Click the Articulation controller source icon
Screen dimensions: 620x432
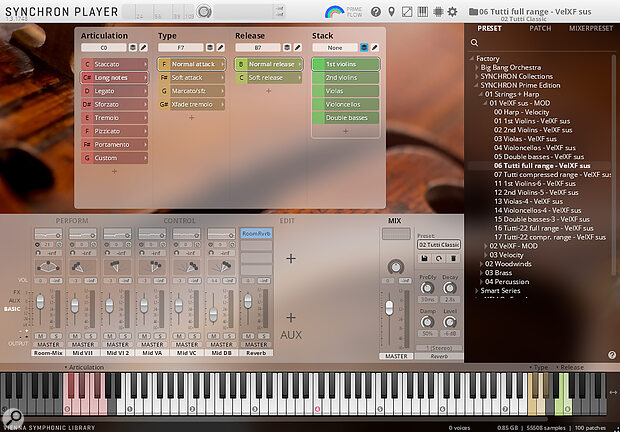coord(133,47)
